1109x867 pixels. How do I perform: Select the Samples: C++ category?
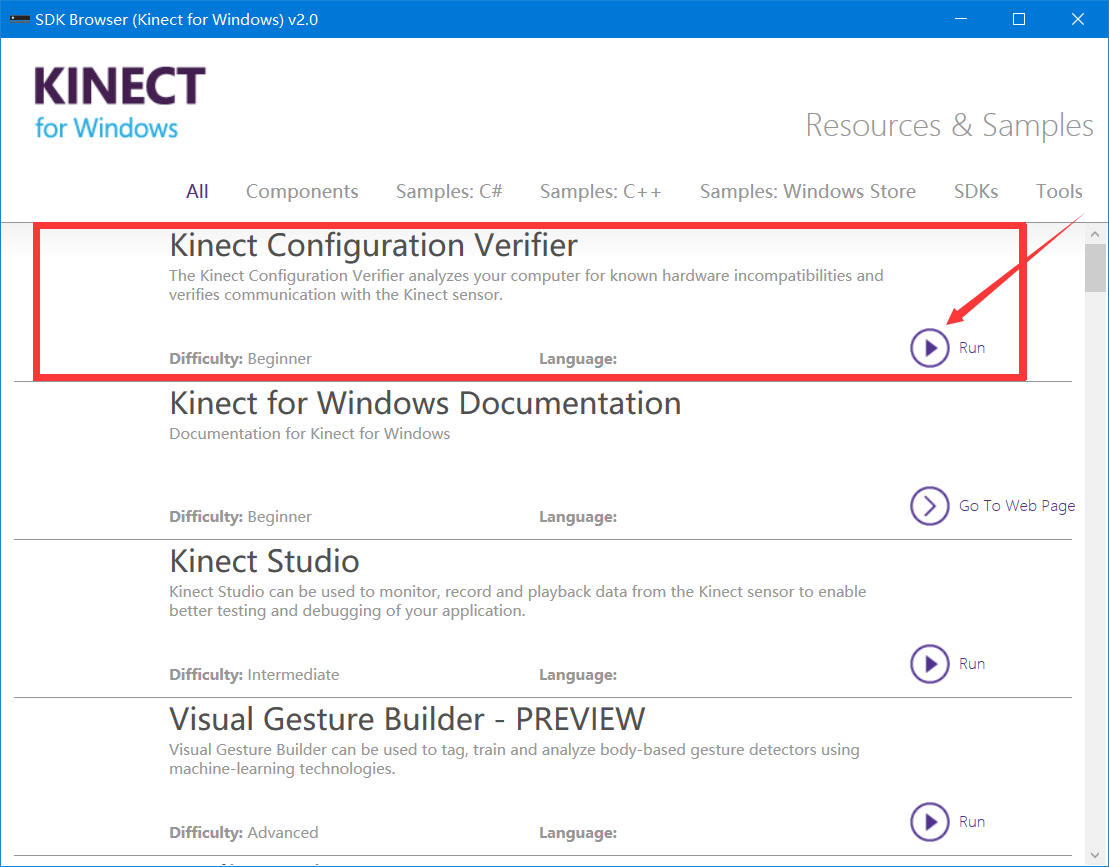(600, 191)
